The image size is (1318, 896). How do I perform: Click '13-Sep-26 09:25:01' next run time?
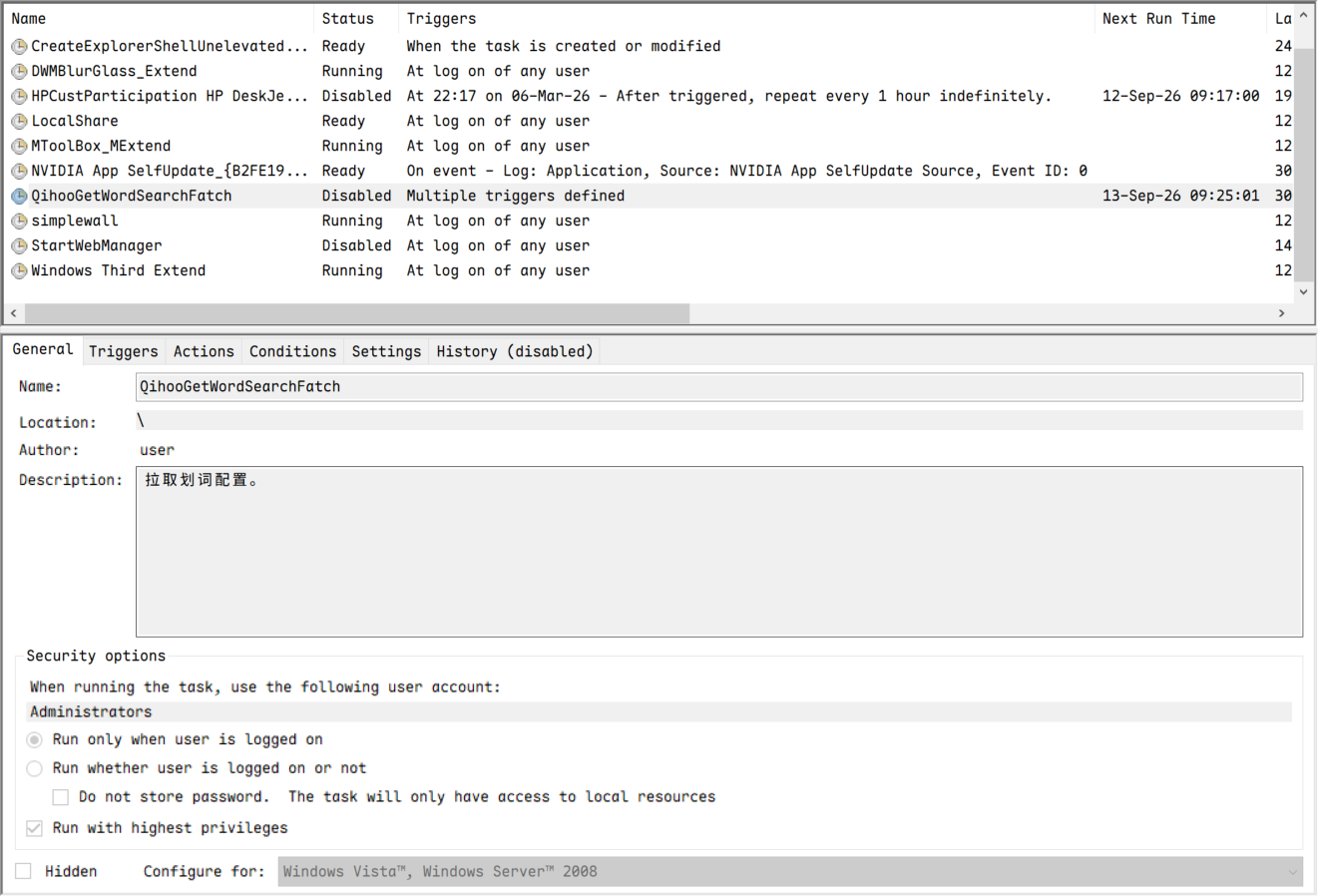(x=1180, y=196)
